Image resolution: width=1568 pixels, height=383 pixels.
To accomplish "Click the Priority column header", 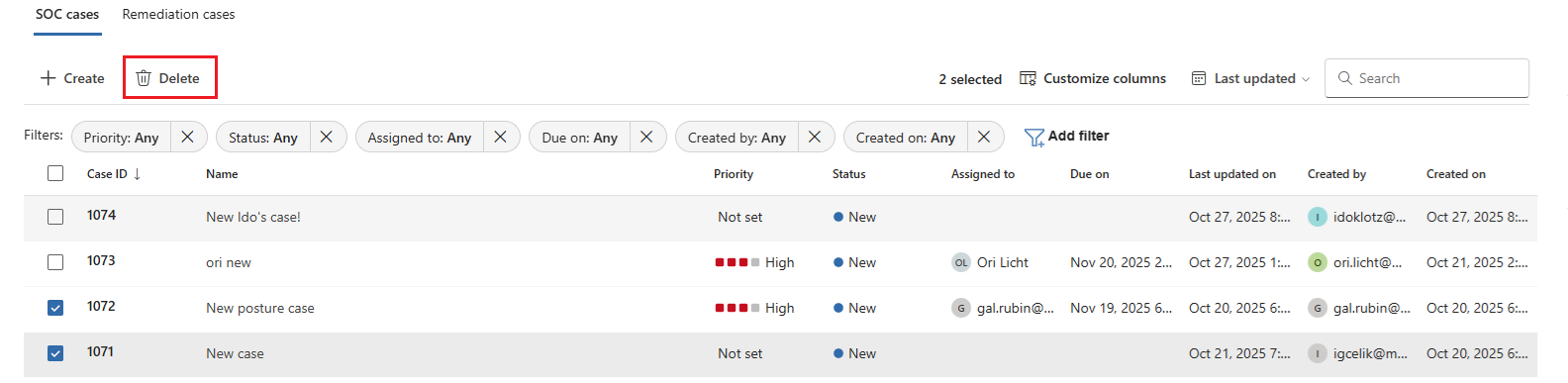I will click(x=734, y=174).
